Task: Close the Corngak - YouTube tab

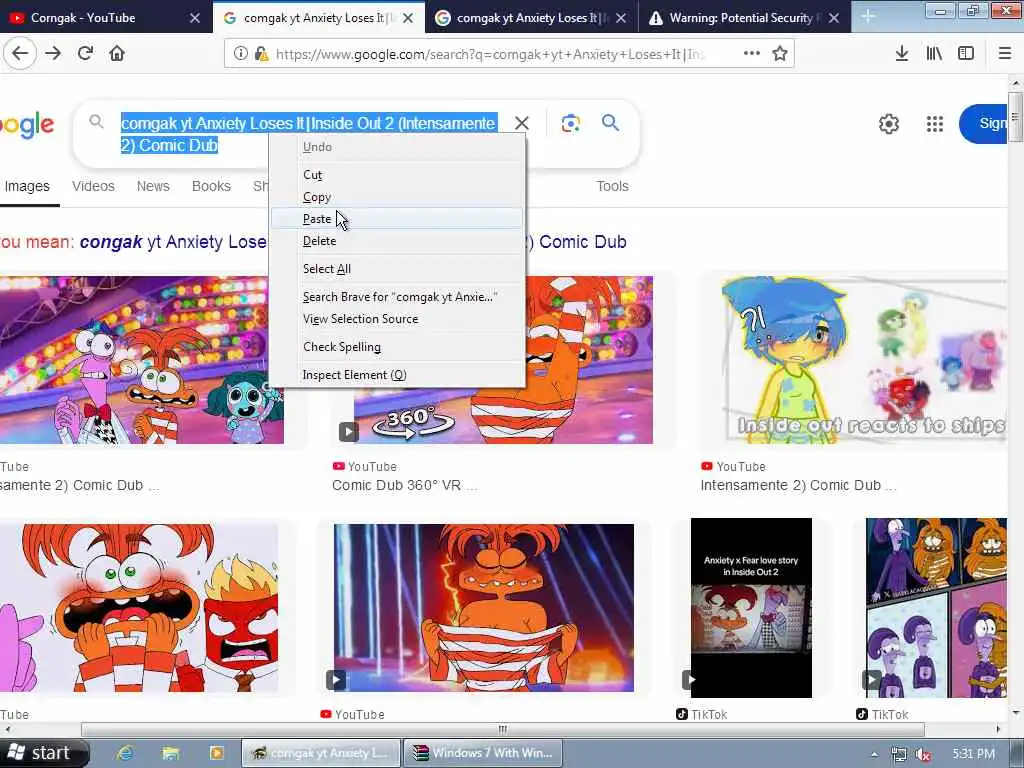Action: coord(195,18)
